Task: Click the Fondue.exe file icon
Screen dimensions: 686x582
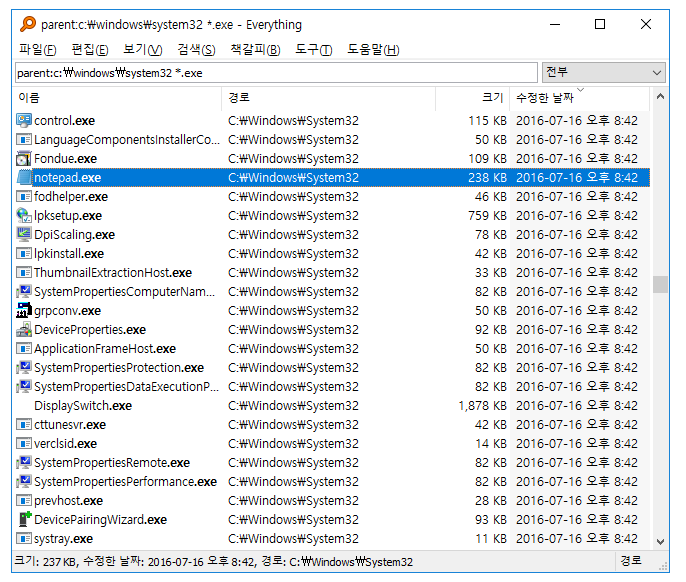Action: point(24,158)
